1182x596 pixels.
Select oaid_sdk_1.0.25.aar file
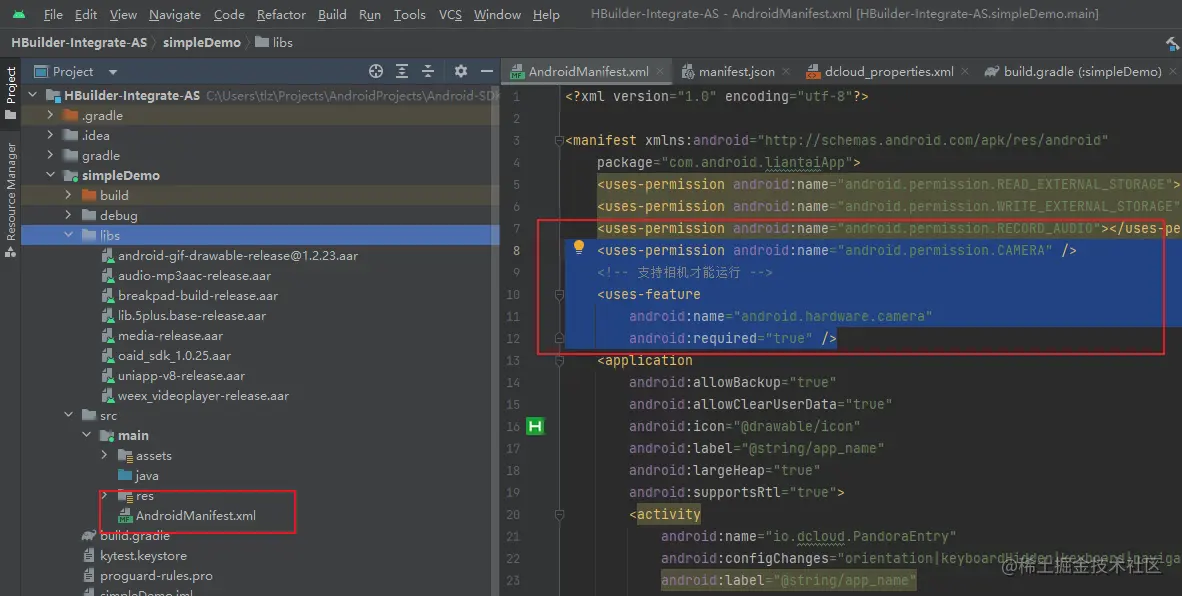tap(167, 356)
